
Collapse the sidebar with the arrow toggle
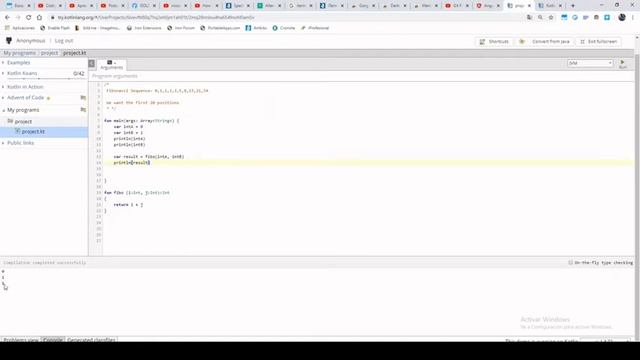(91, 63)
